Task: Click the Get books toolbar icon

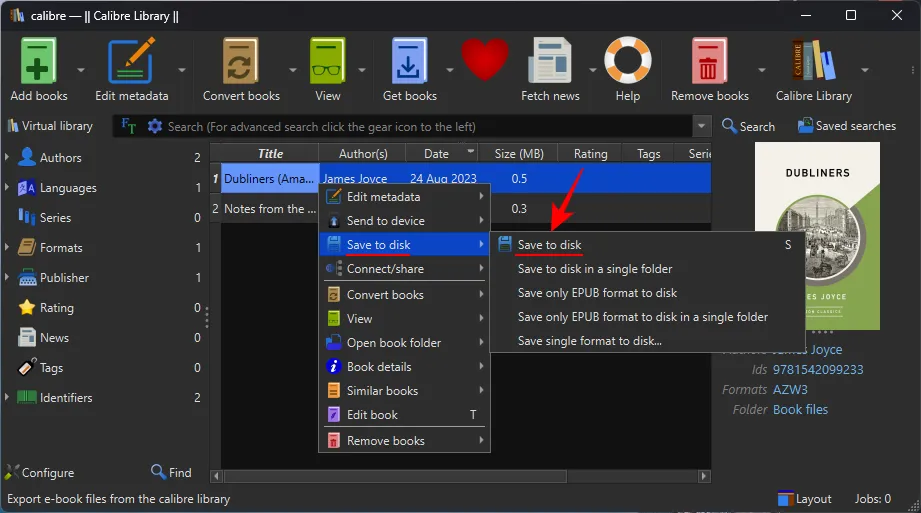Action: (409, 62)
